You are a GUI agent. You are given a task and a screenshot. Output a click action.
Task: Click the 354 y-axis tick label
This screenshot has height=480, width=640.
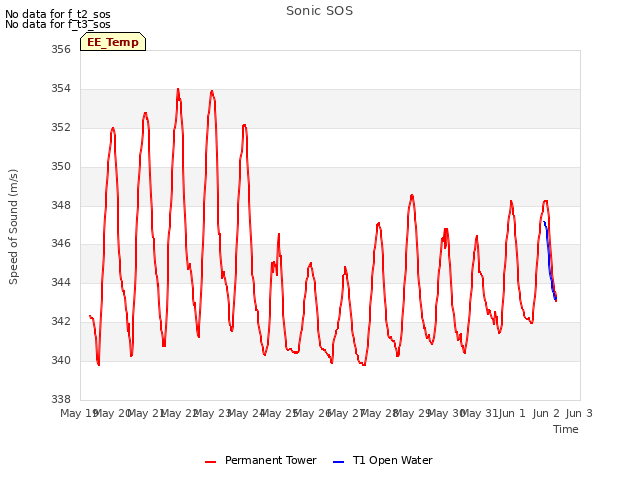(x=60, y=89)
